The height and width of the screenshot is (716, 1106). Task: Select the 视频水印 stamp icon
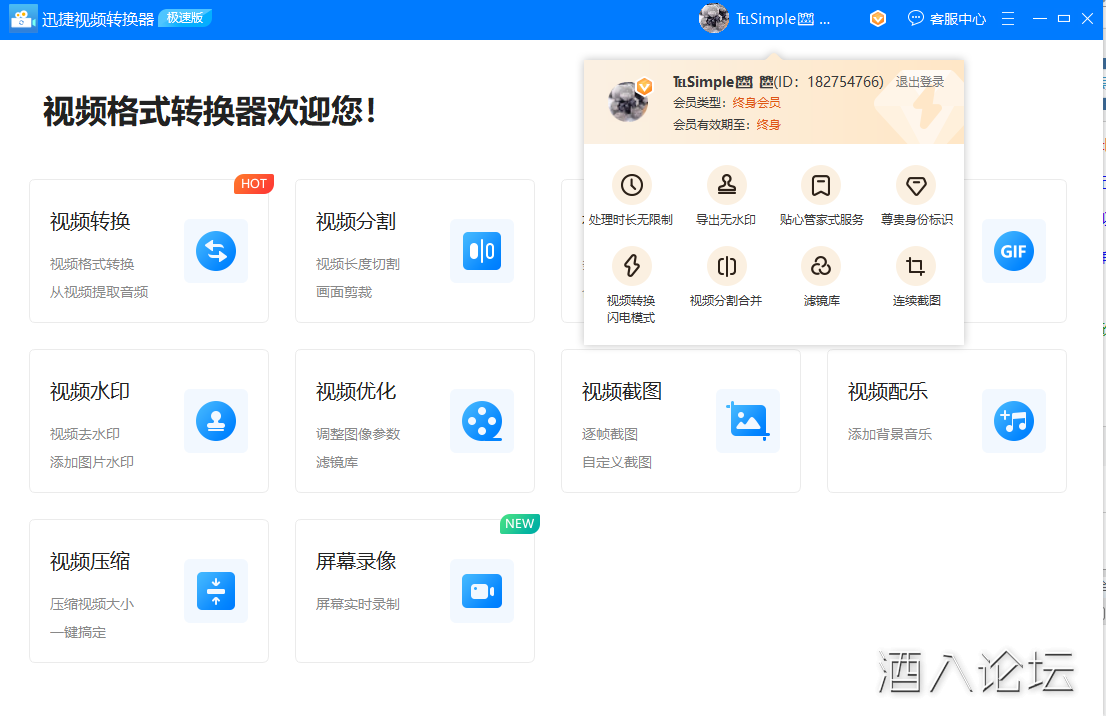(216, 421)
